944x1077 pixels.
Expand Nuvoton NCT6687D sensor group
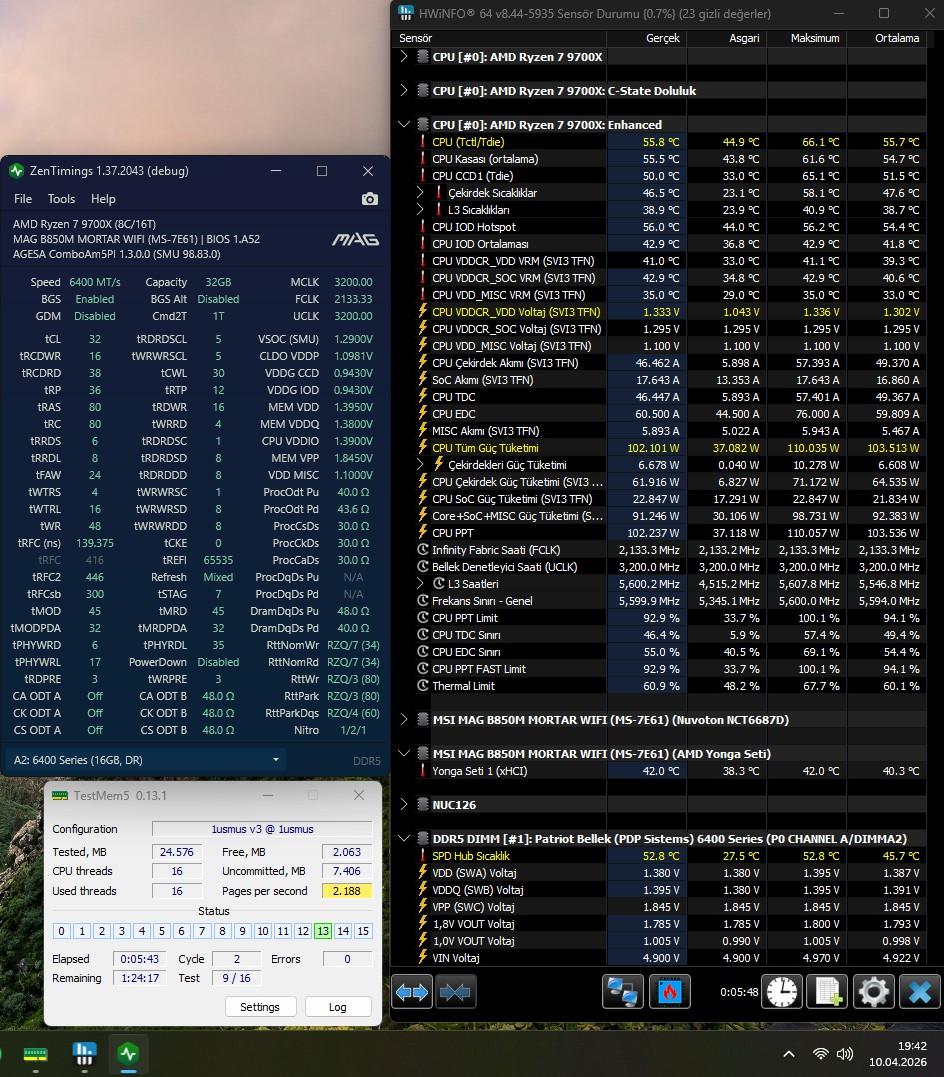[x=404, y=720]
